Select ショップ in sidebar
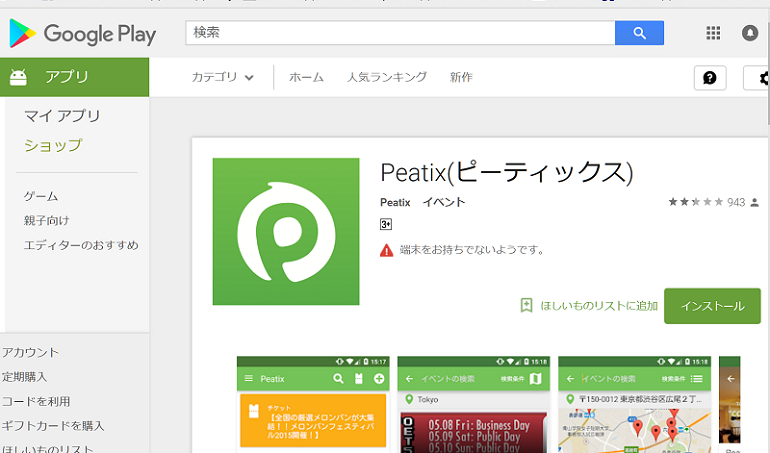 tap(53, 145)
